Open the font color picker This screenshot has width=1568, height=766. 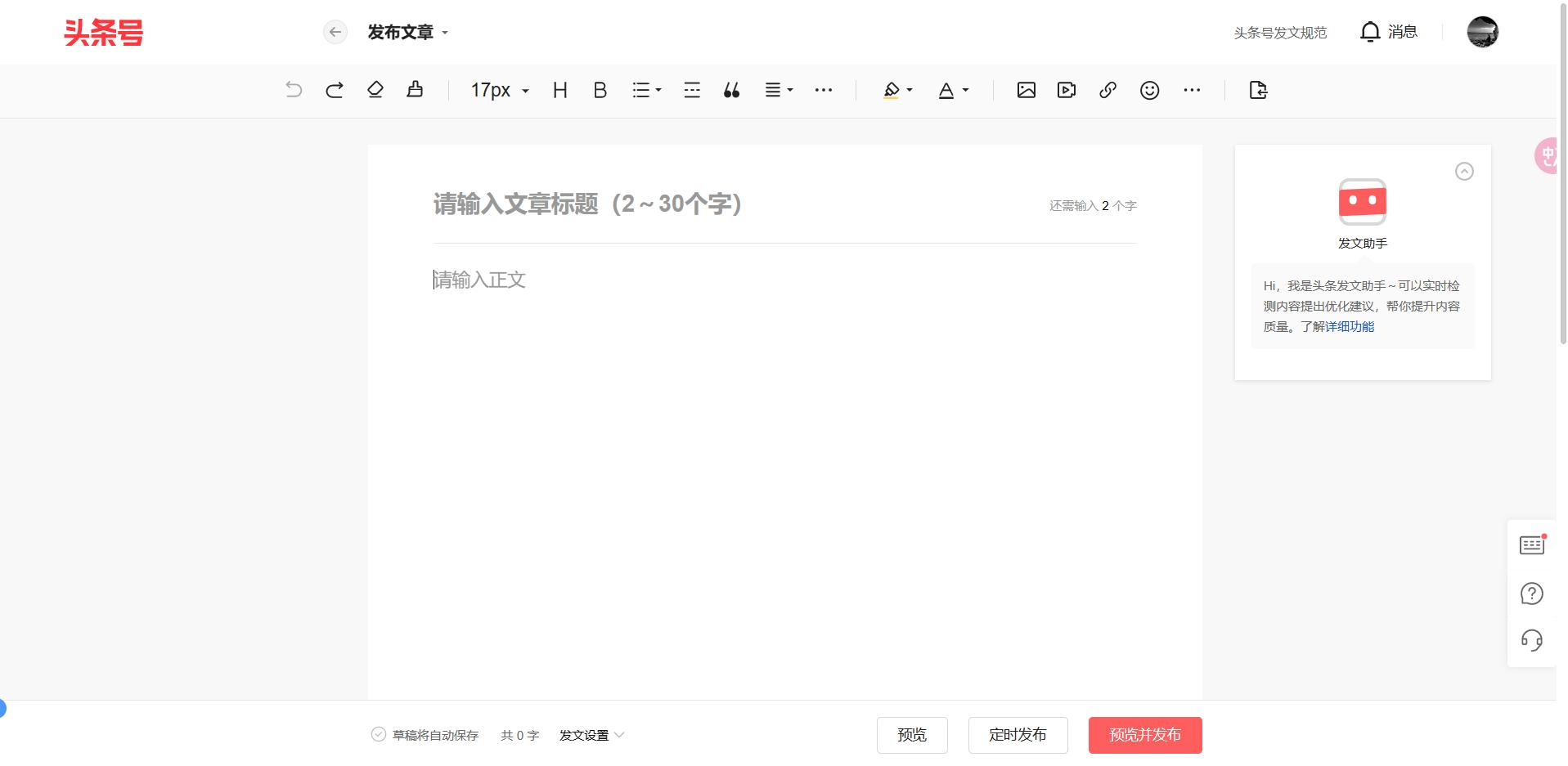[x=951, y=90]
